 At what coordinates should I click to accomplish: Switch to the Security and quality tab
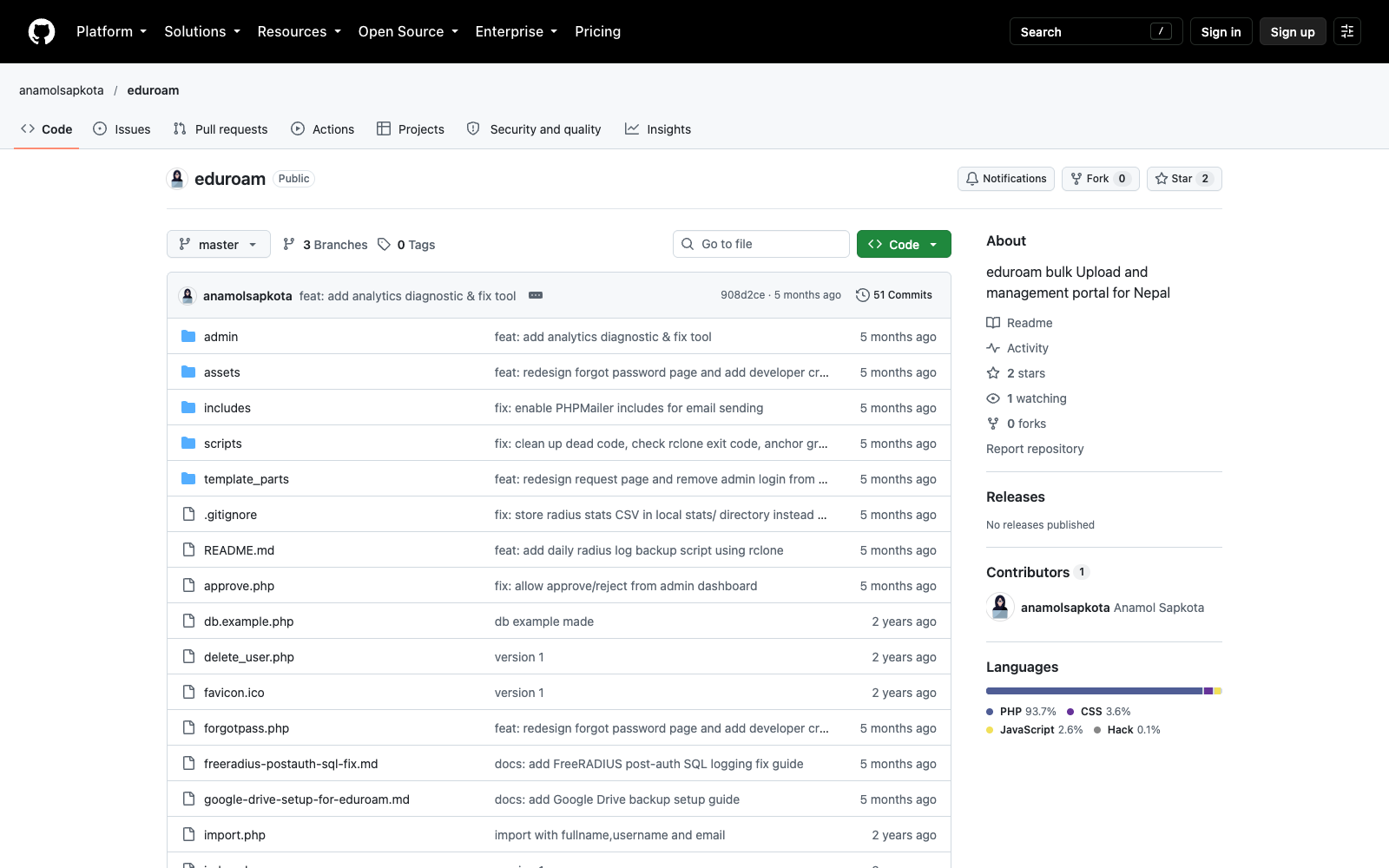pyautogui.click(x=534, y=129)
